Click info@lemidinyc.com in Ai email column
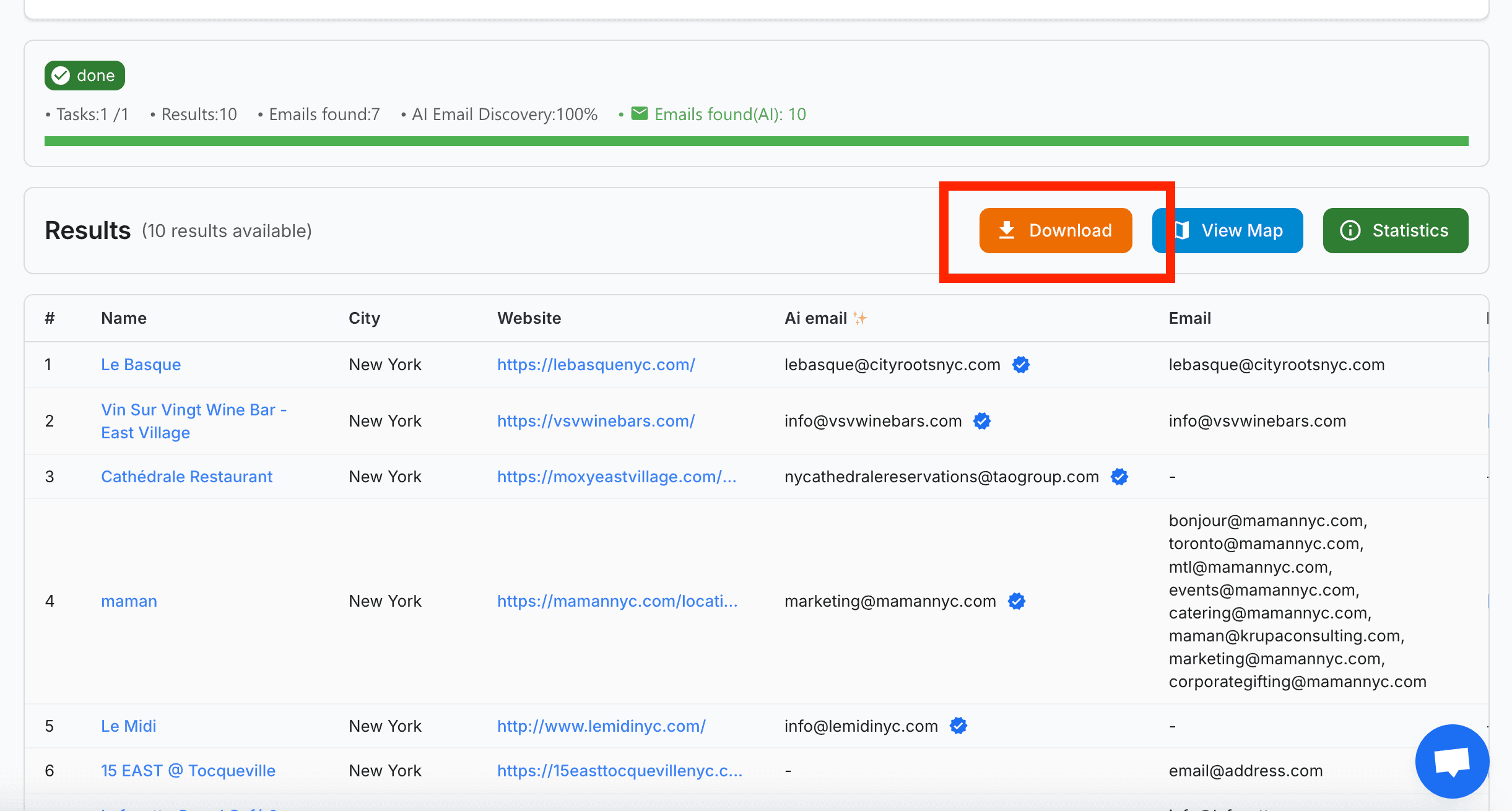 (x=861, y=726)
